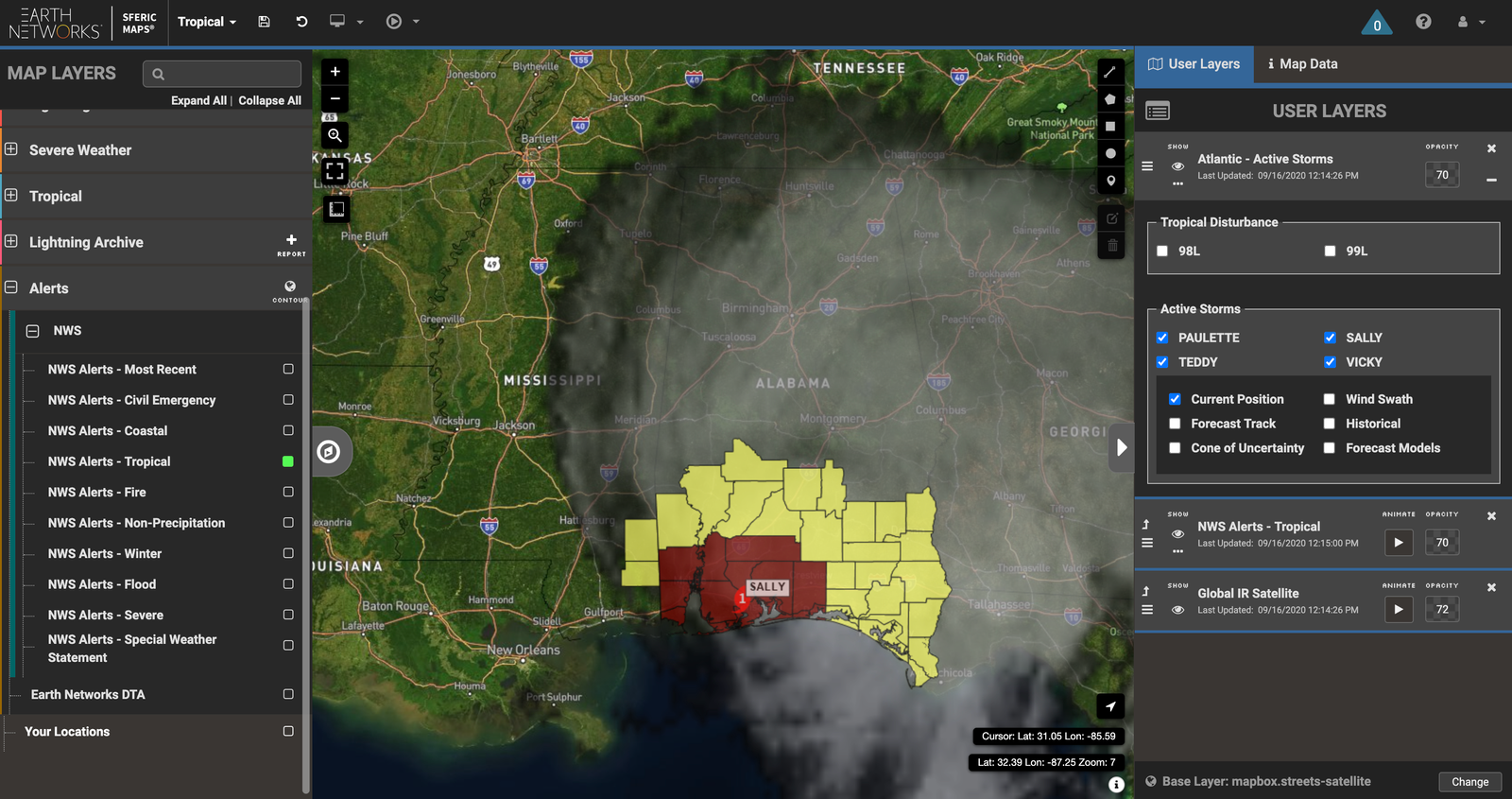Click Expand All layers link
Image resolution: width=1512 pixels, height=799 pixels.
pos(198,100)
